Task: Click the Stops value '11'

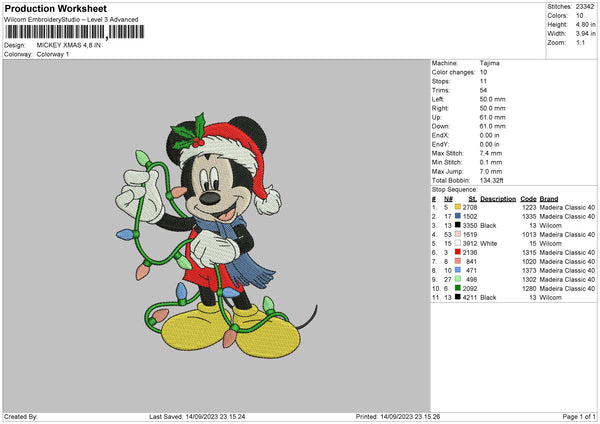Action: pyautogui.click(x=483, y=81)
